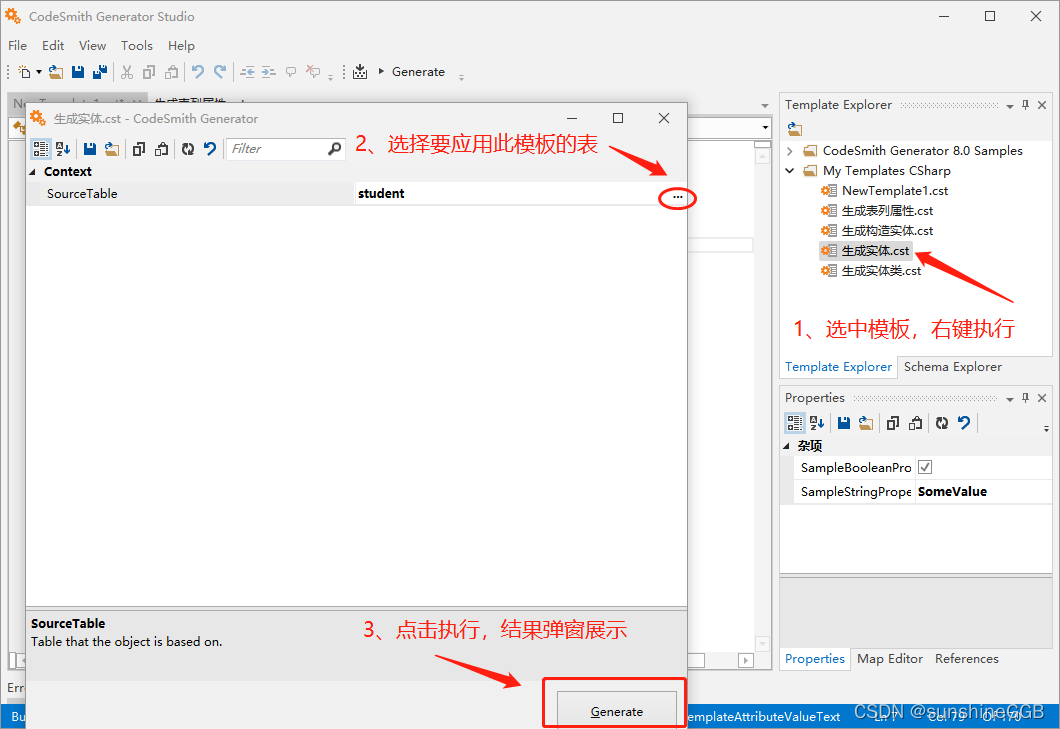1060x729 pixels.
Task: Open the New document dropdown arrow
Action: click(x=39, y=72)
